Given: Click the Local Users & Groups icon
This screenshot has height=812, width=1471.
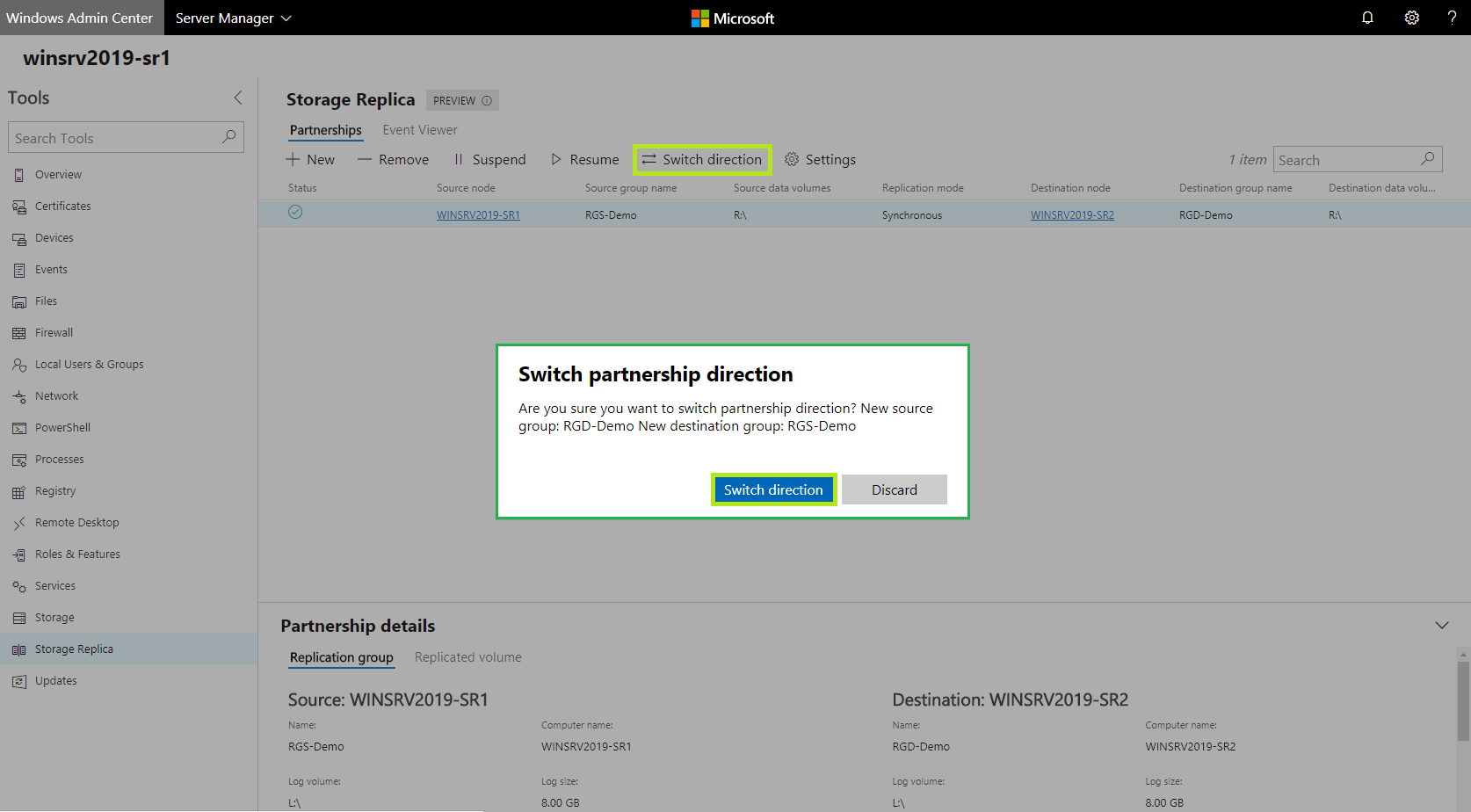Looking at the screenshot, I should tap(18, 365).
